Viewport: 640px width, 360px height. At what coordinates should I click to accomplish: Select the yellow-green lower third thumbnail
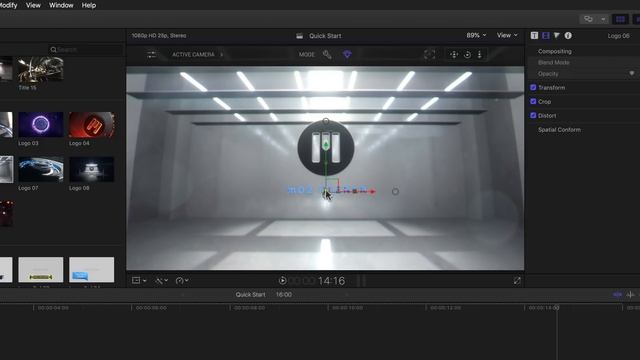pos(41,269)
